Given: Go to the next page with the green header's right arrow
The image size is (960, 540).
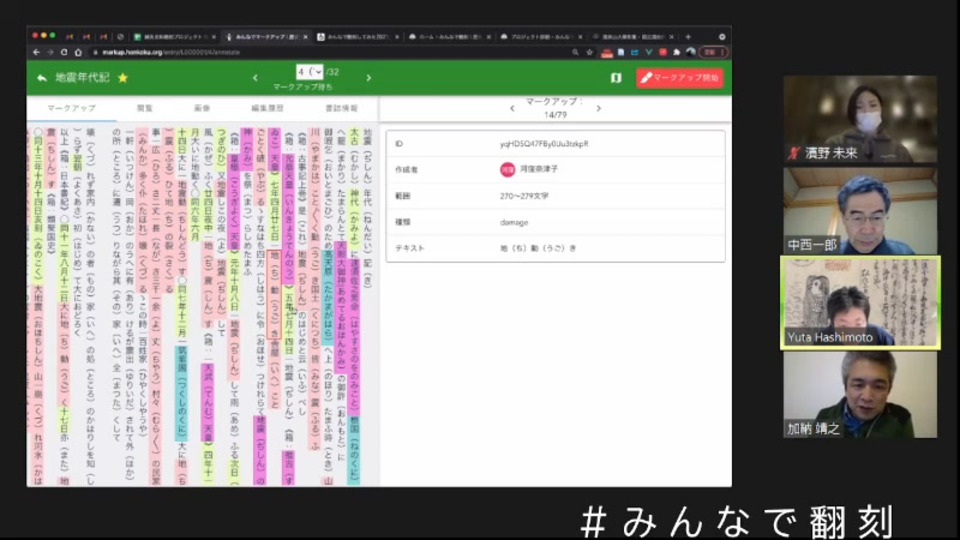Looking at the screenshot, I should coord(369,78).
